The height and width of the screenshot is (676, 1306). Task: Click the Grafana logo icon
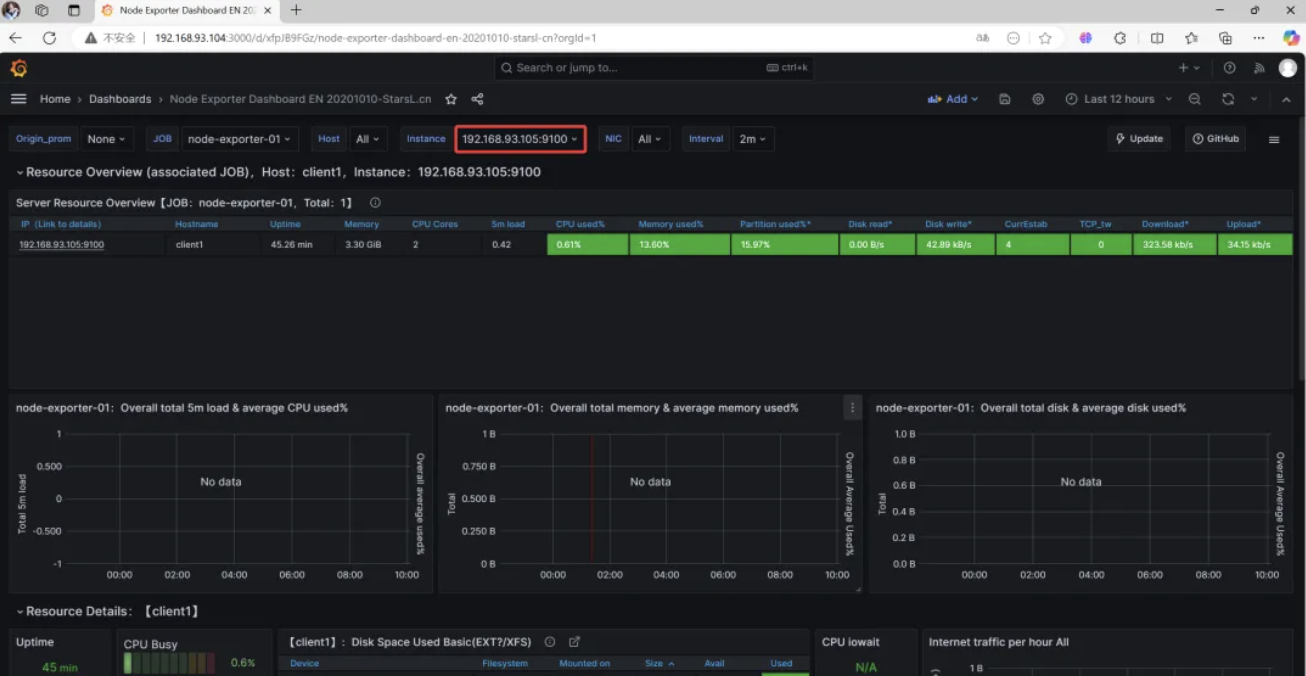click(18, 68)
